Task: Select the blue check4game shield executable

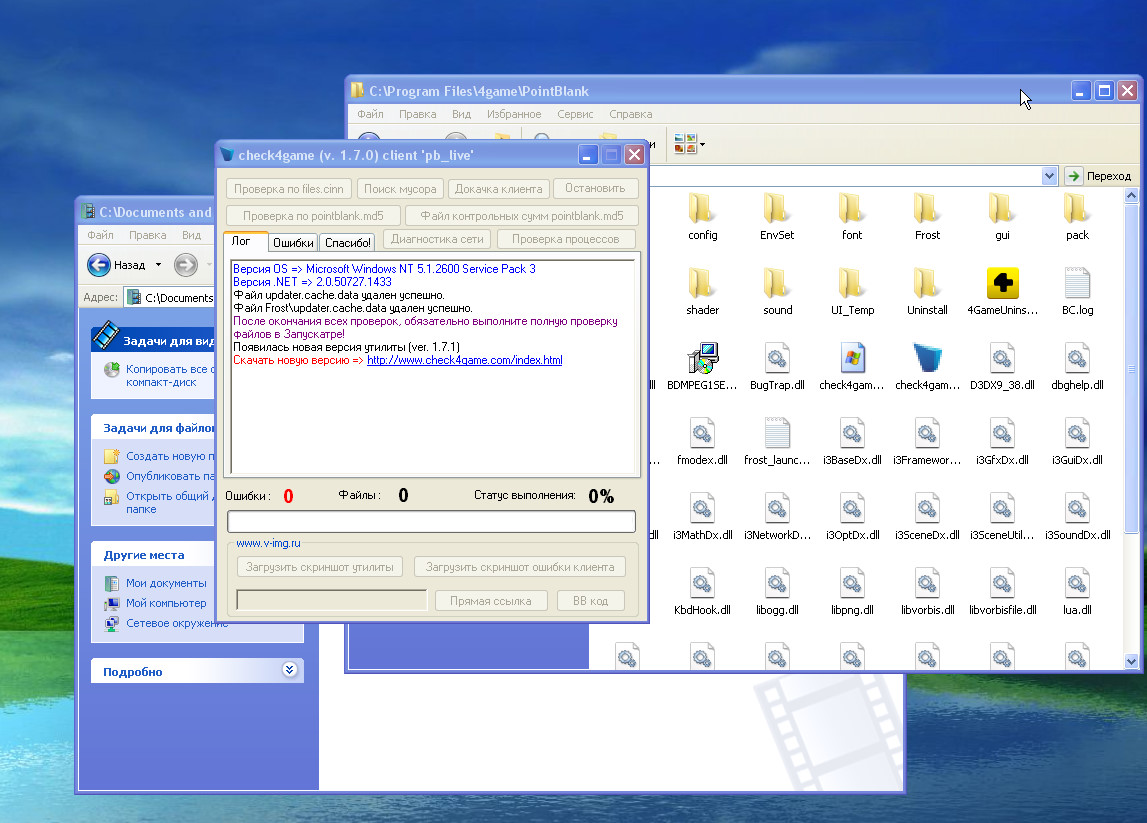Action: [x=927, y=358]
